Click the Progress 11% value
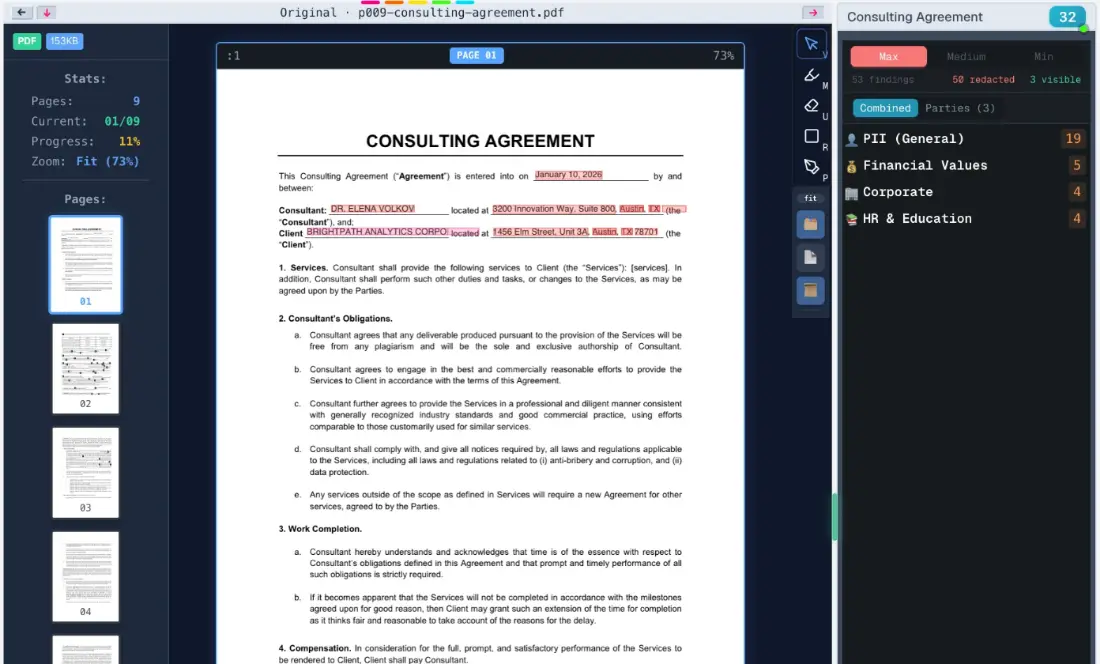This screenshot has width=1100, height=664. (129, 142)
